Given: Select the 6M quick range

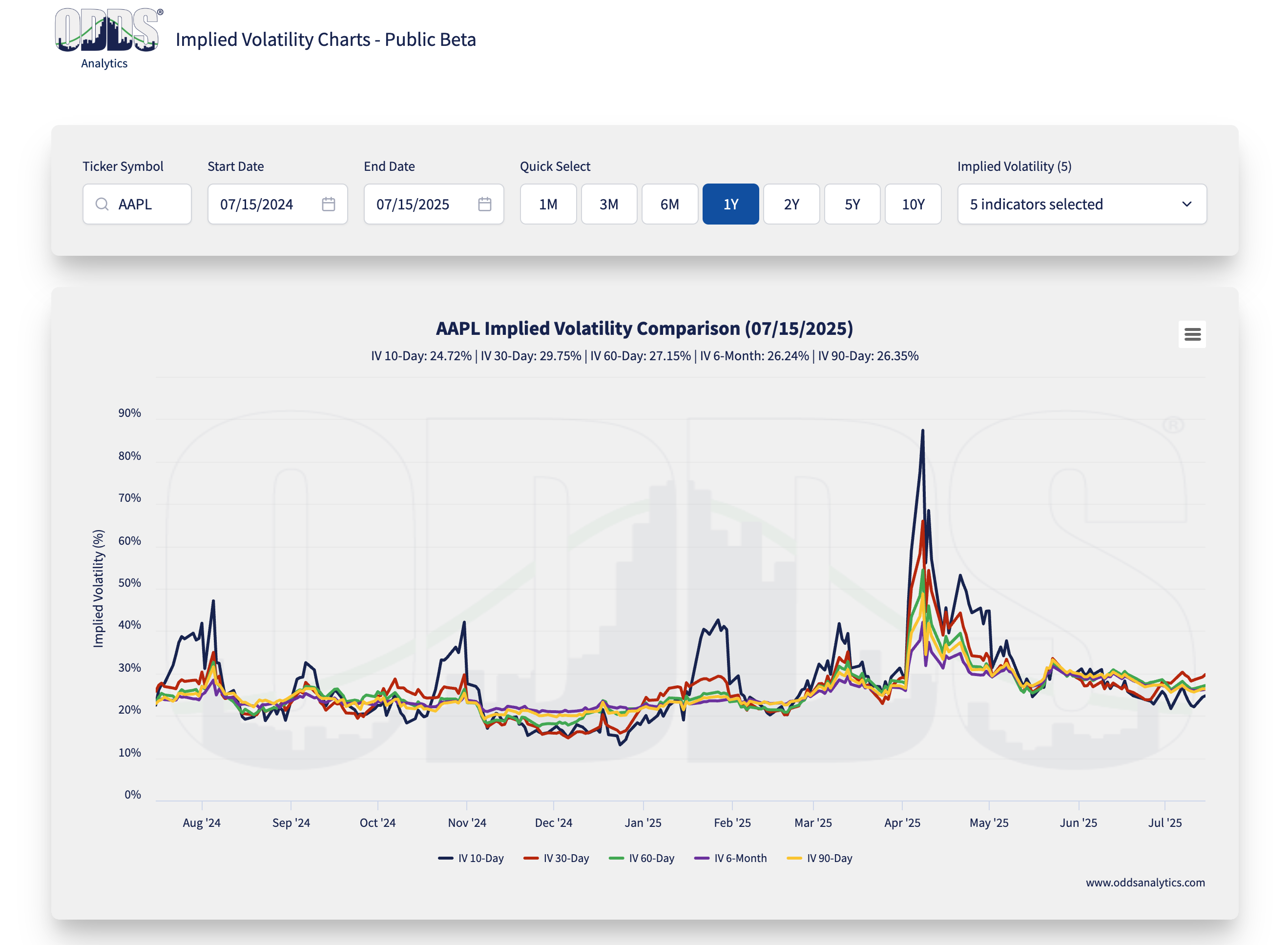Looking at the screenshot, I should pos(669,204).
